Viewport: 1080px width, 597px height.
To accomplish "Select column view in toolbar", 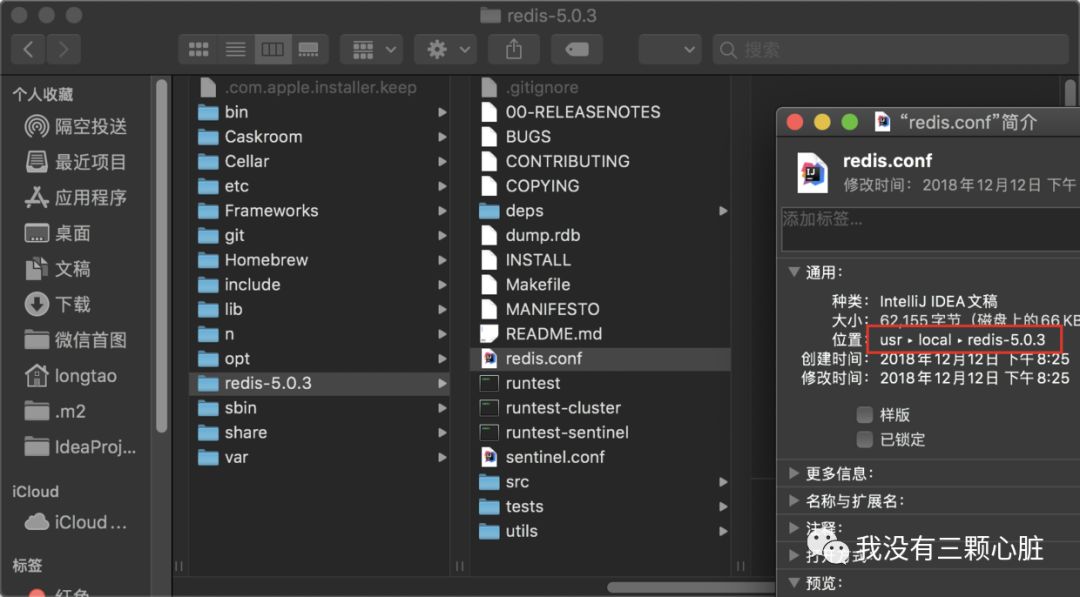I will pos(271,49).
